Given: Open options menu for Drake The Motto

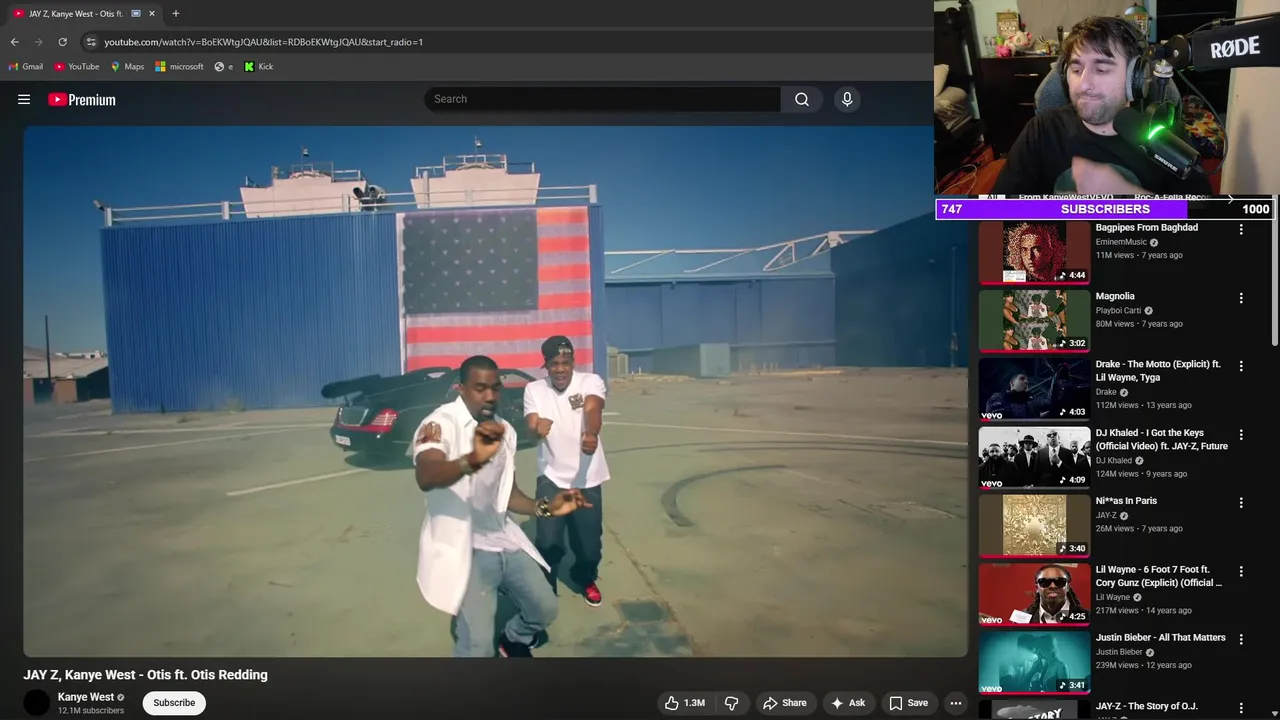Looking at the screenshot, I should 1241,366.
